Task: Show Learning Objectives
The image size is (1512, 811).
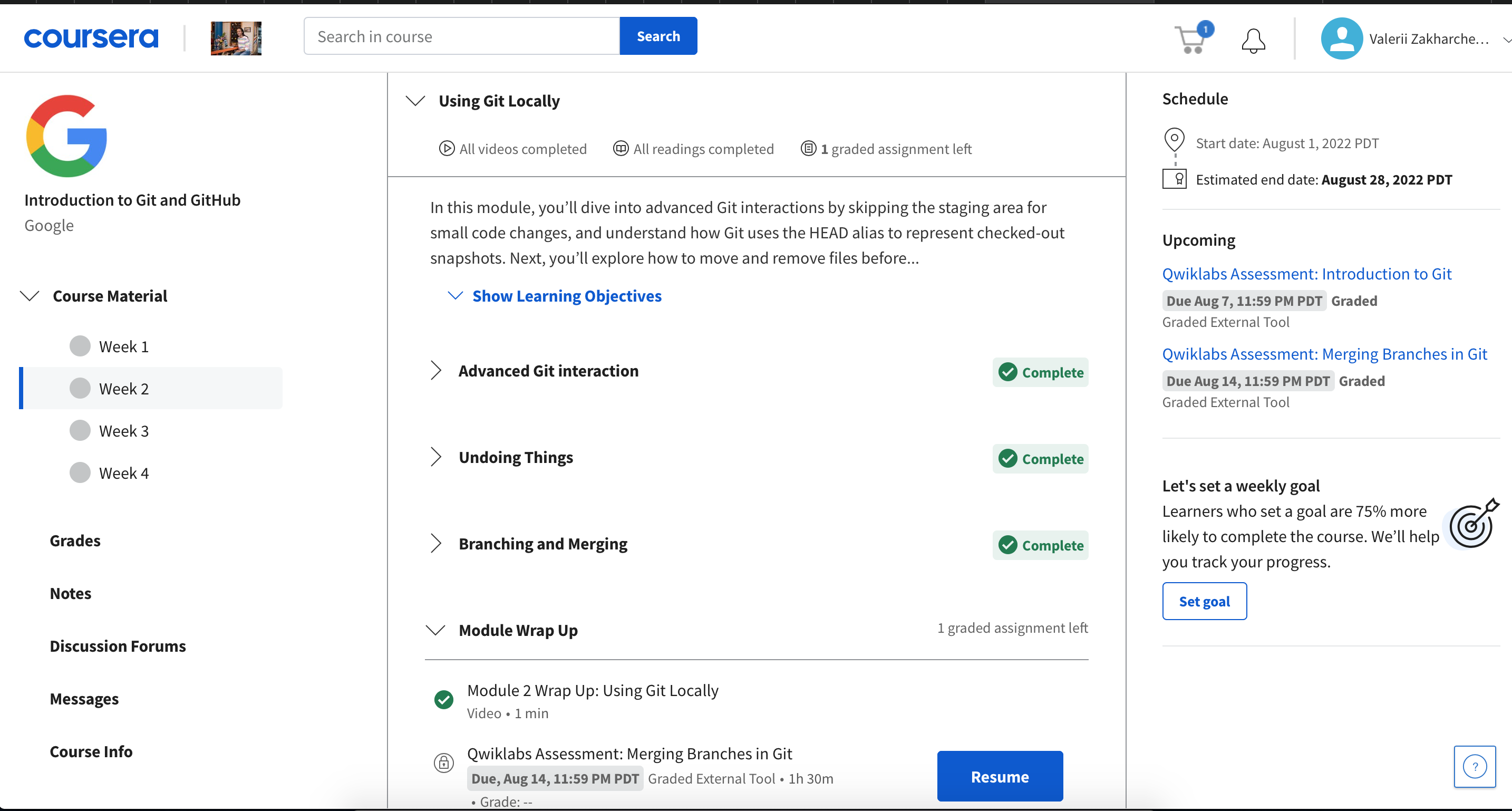Action: pyautogui.click(x=566, y=296)
